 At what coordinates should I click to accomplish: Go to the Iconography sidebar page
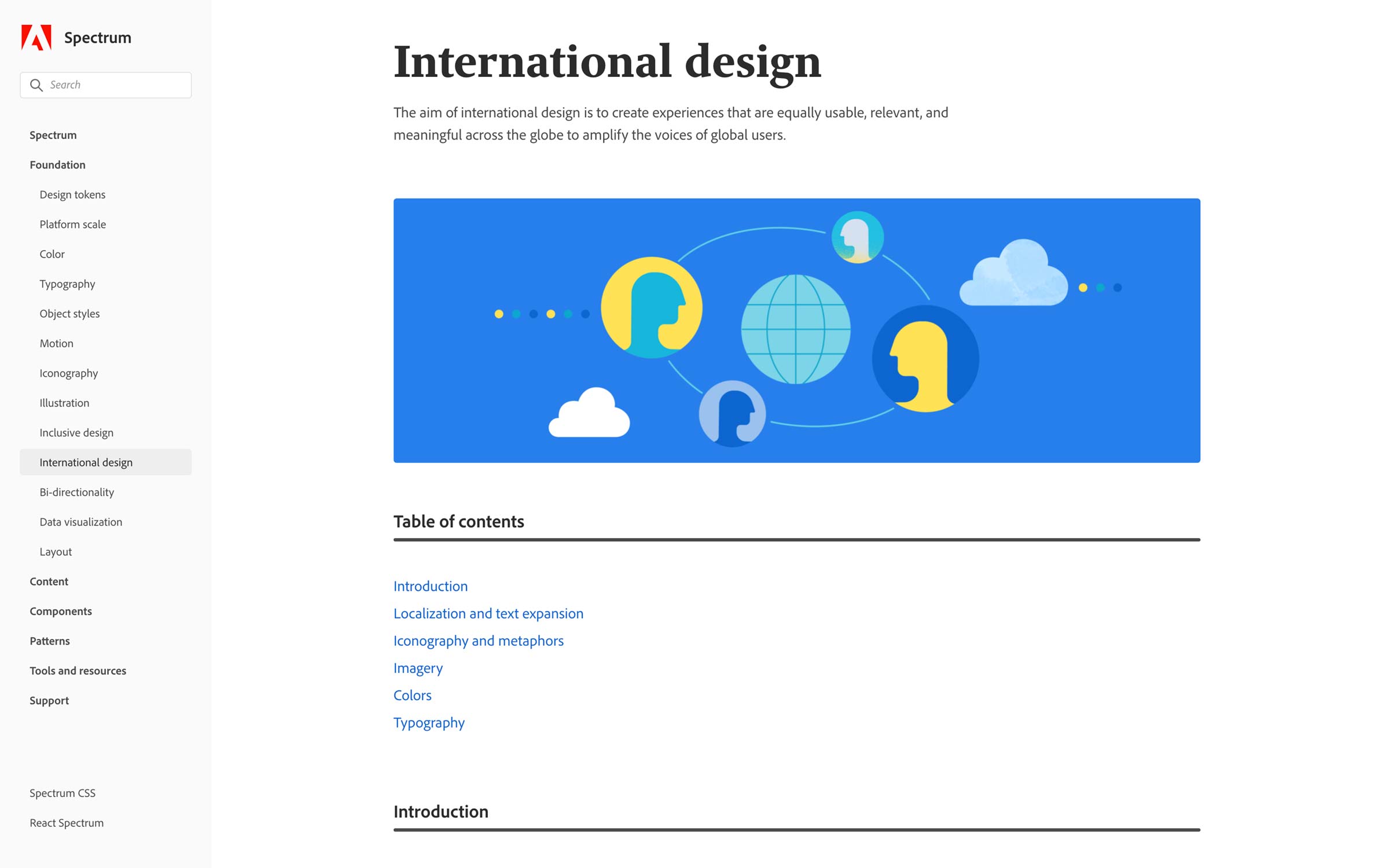point(69,373)
